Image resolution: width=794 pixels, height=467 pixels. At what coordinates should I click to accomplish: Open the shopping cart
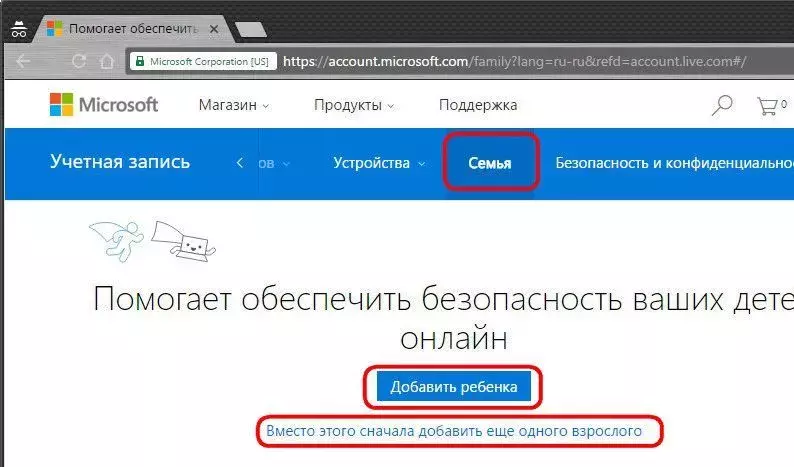pos(772,106)
